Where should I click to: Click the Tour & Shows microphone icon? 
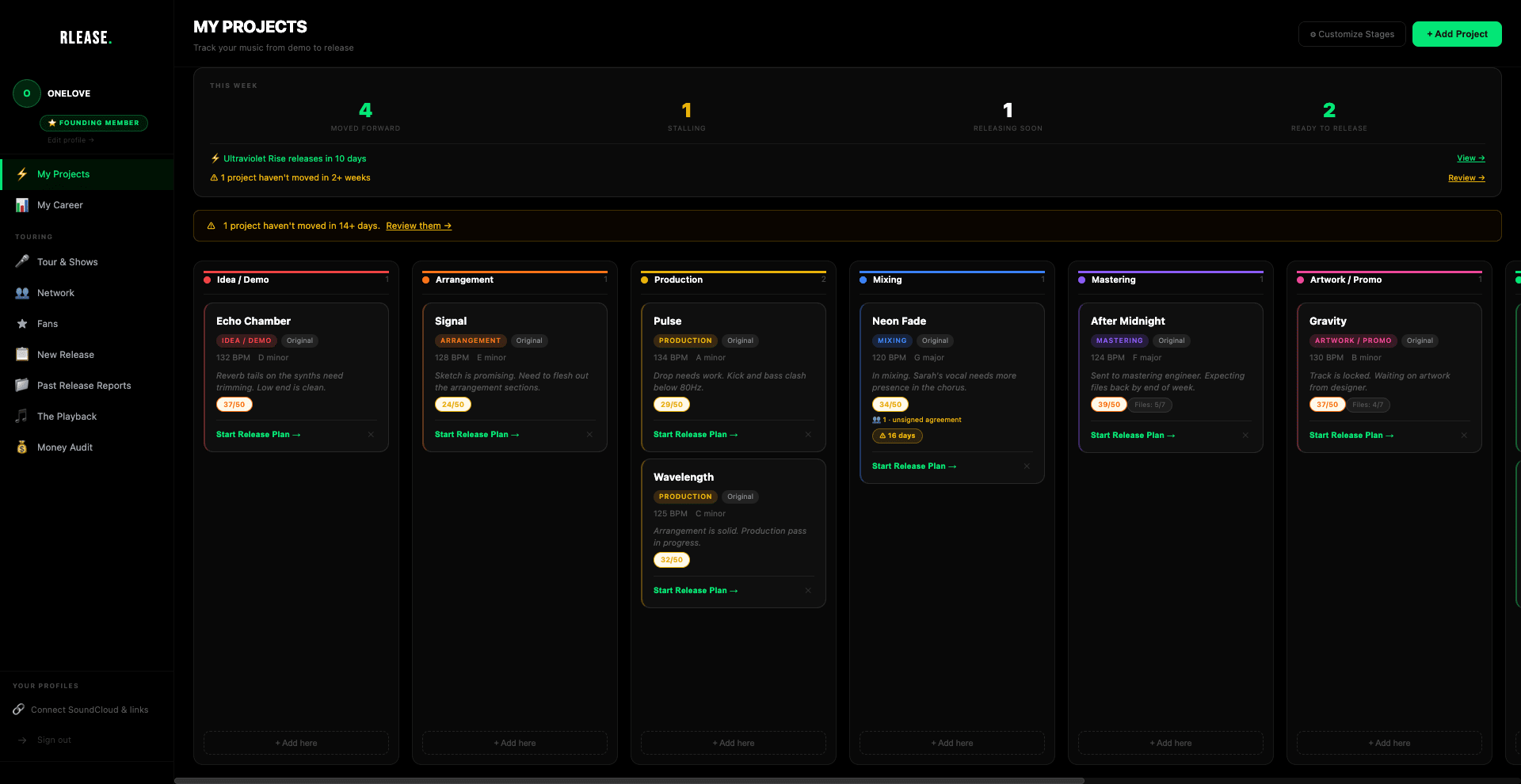point(22,262)
